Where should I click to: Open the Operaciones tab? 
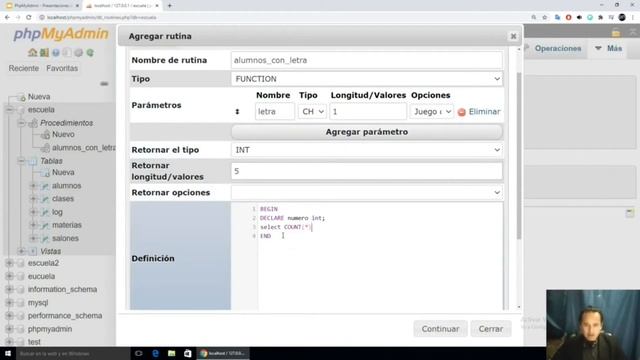[558, 49]
